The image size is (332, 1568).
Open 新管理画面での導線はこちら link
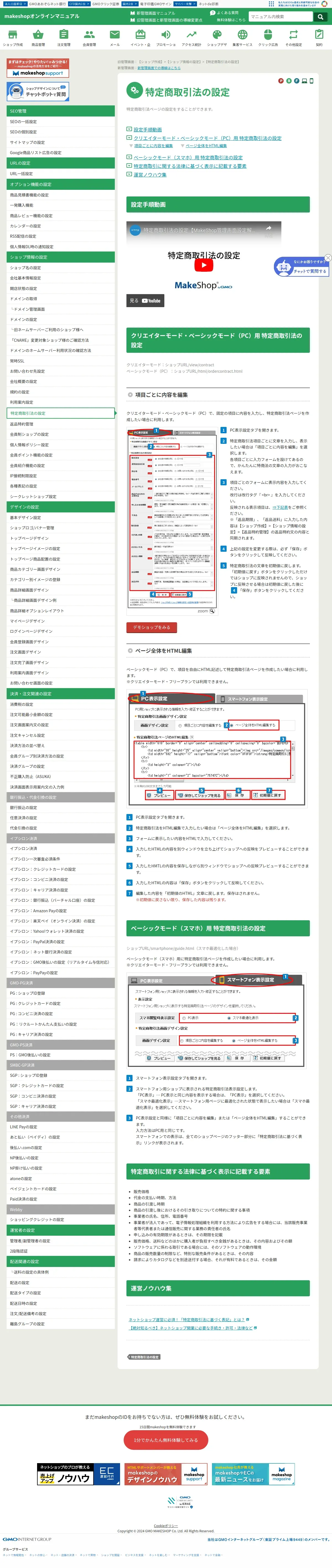[159, 68]
